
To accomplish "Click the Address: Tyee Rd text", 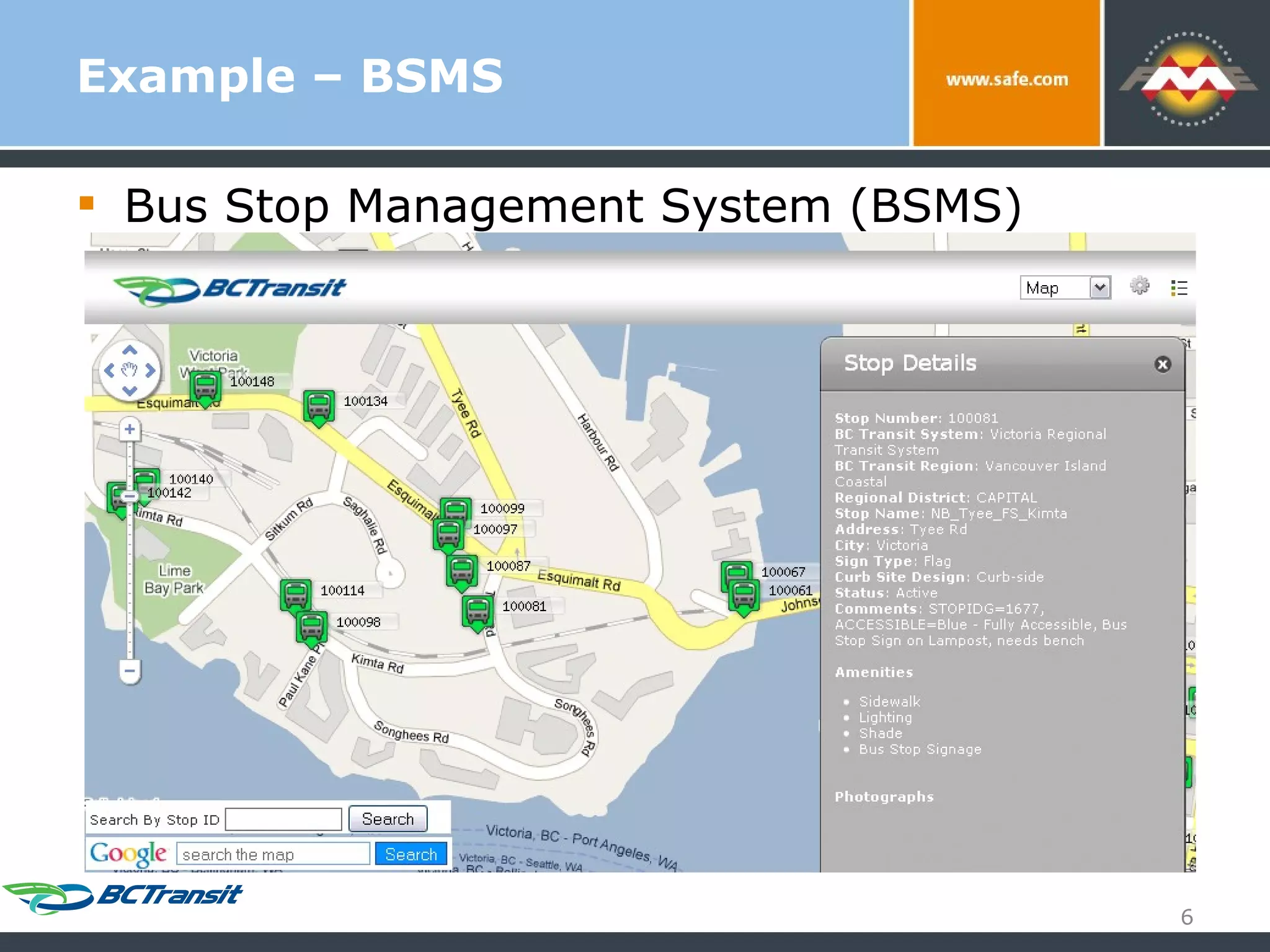I will [x=900, y=529].
